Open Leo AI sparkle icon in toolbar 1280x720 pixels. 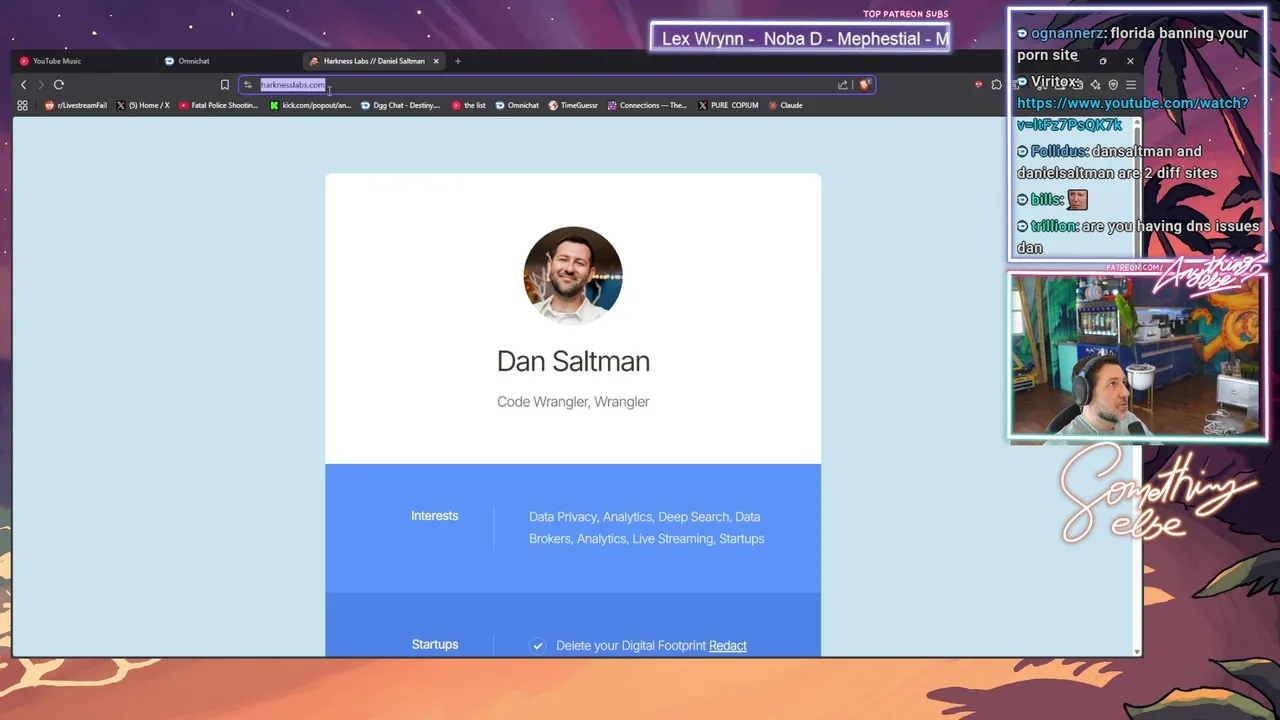tap(1096, 85)
